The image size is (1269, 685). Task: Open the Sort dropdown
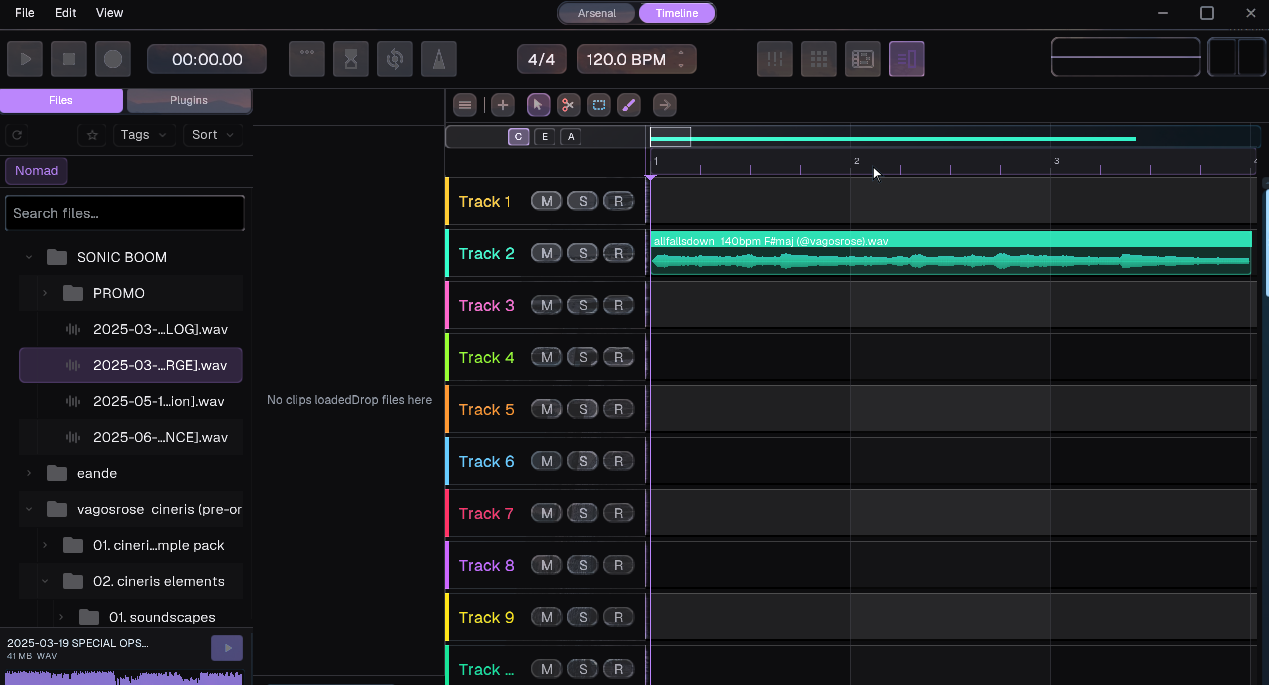[x=212, y=134]
